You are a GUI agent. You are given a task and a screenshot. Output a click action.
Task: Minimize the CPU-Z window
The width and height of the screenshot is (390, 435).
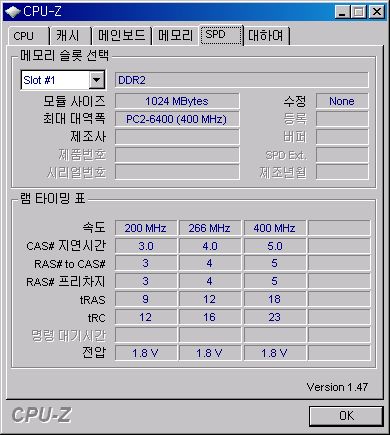pyautogui.click(x=342, y=12)
